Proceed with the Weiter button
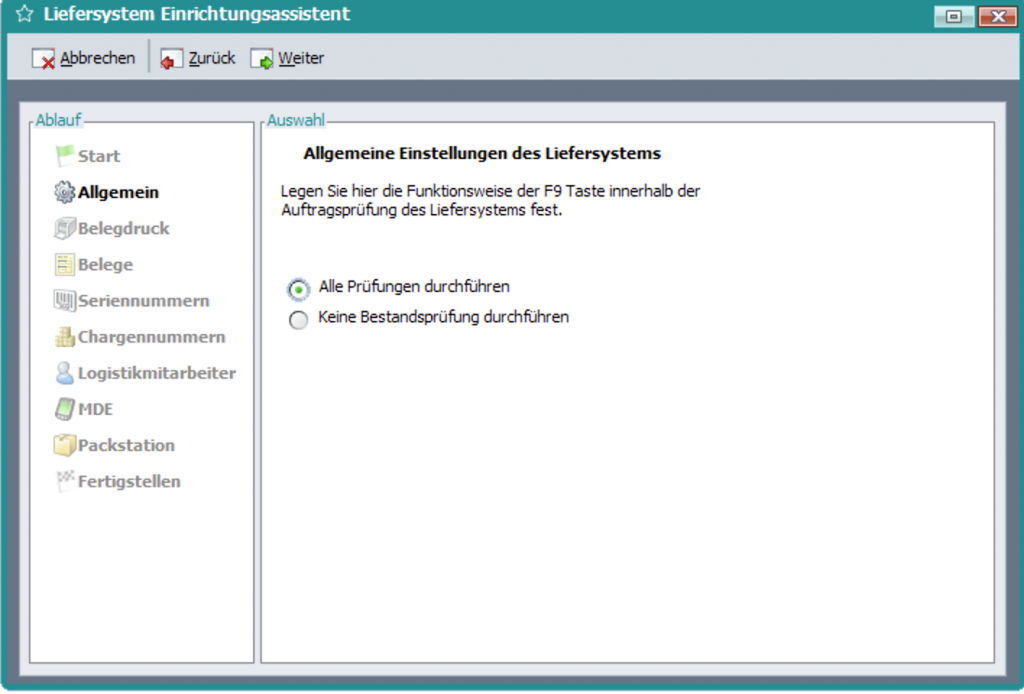The width and height of the screenshot is (1024, 694). (x=288, y=58)
